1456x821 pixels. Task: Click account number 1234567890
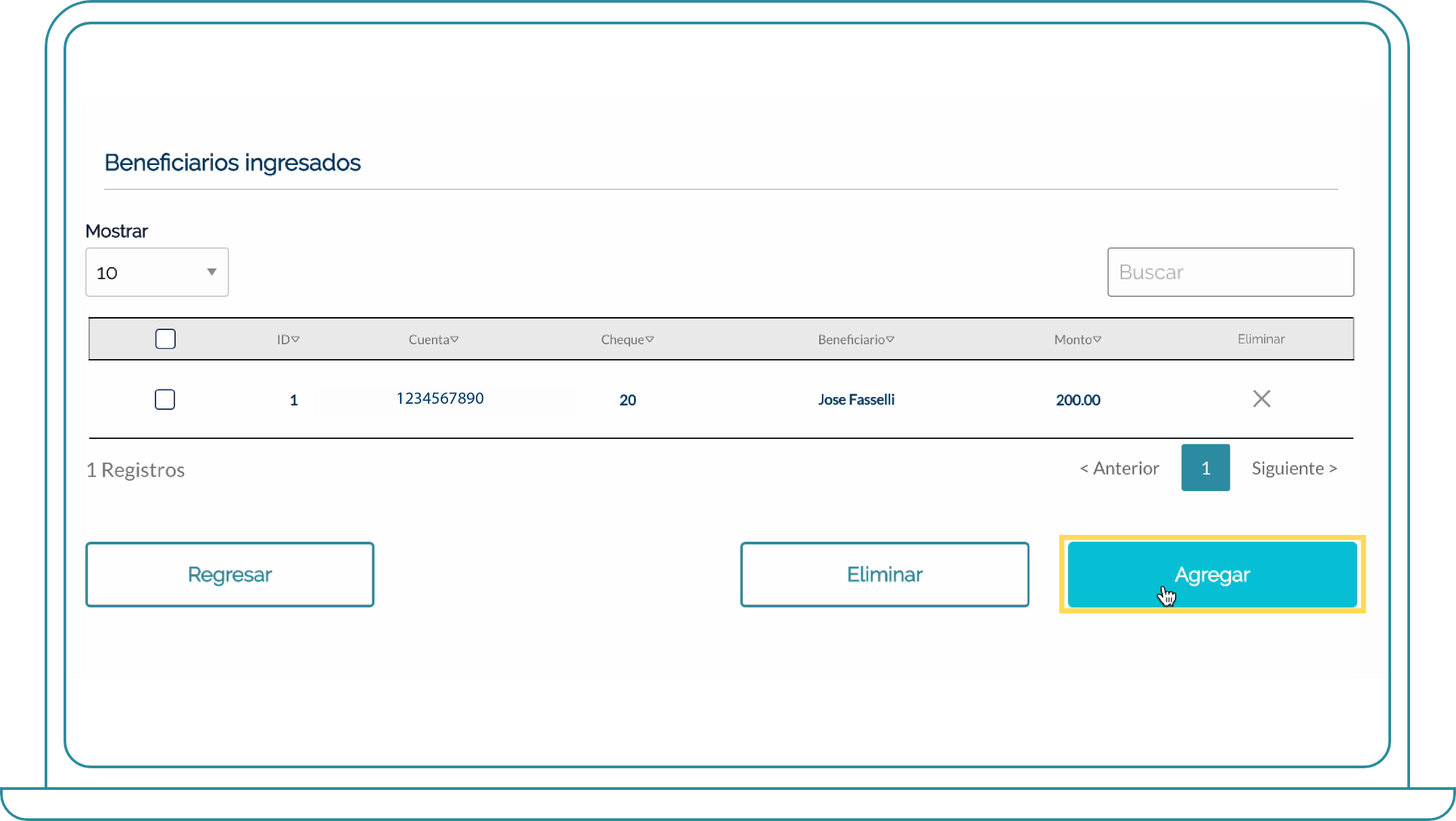pyautogui.click(x=440, y=398)
